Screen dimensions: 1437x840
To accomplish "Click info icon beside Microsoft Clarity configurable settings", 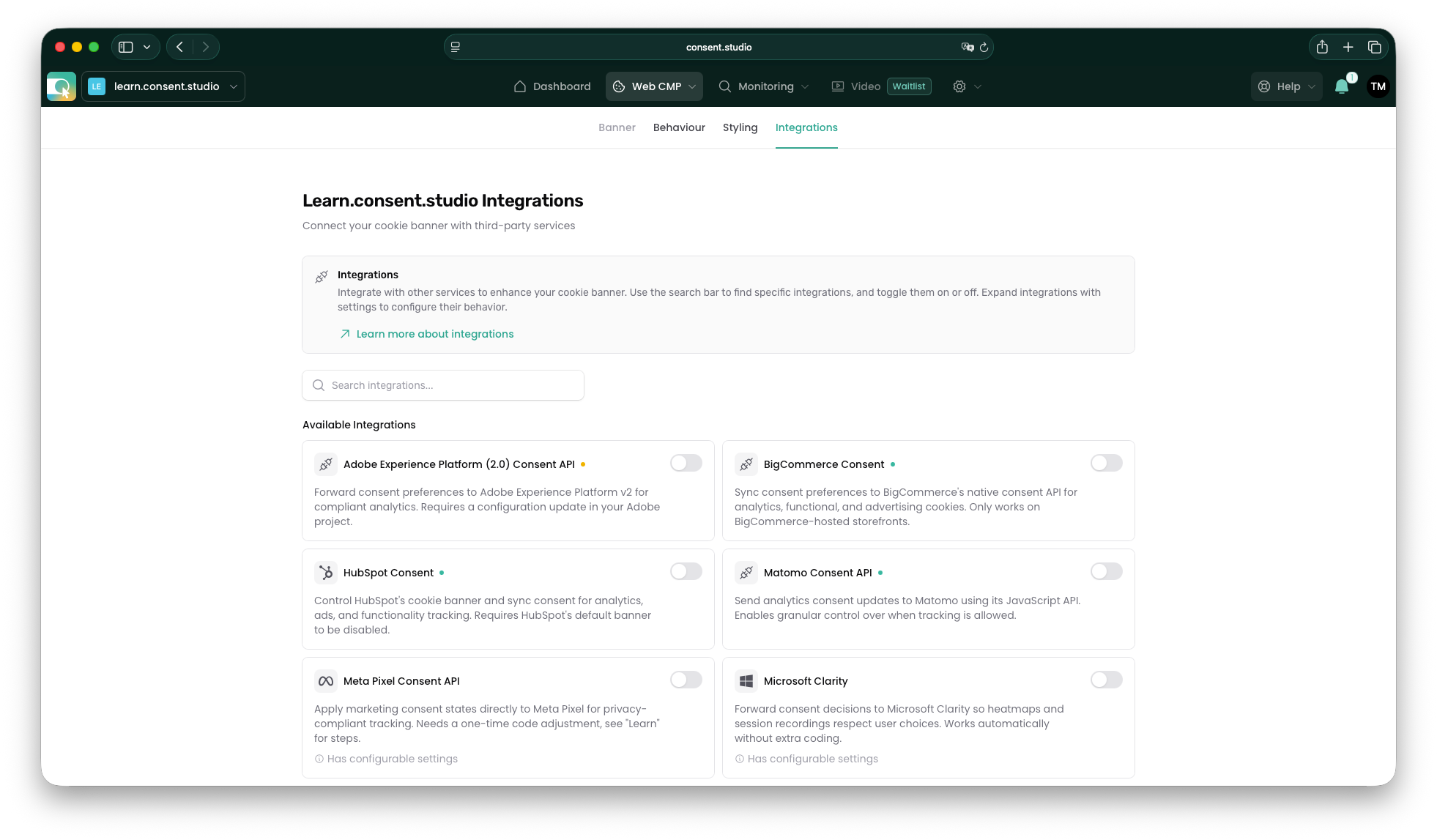I will coord(740,759).
